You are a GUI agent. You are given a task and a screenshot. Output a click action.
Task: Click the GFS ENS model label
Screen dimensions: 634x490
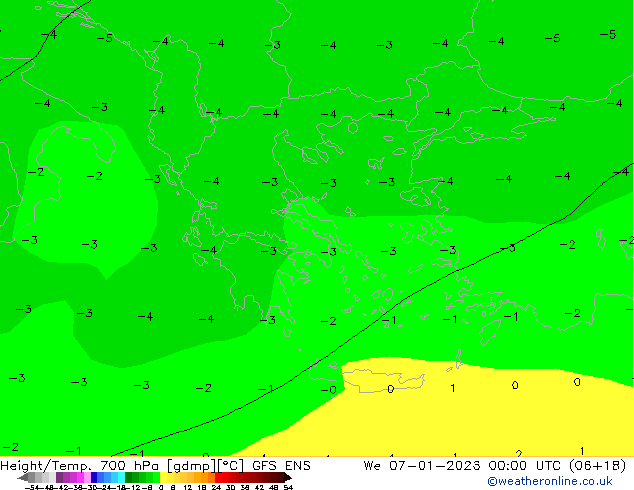(281, 466)
